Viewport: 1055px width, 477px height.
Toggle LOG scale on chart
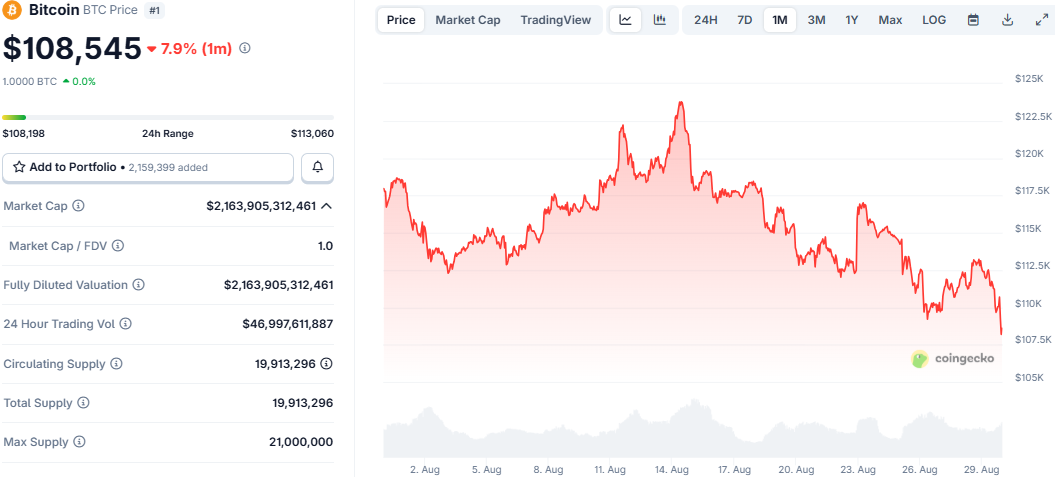pos(934,20)
